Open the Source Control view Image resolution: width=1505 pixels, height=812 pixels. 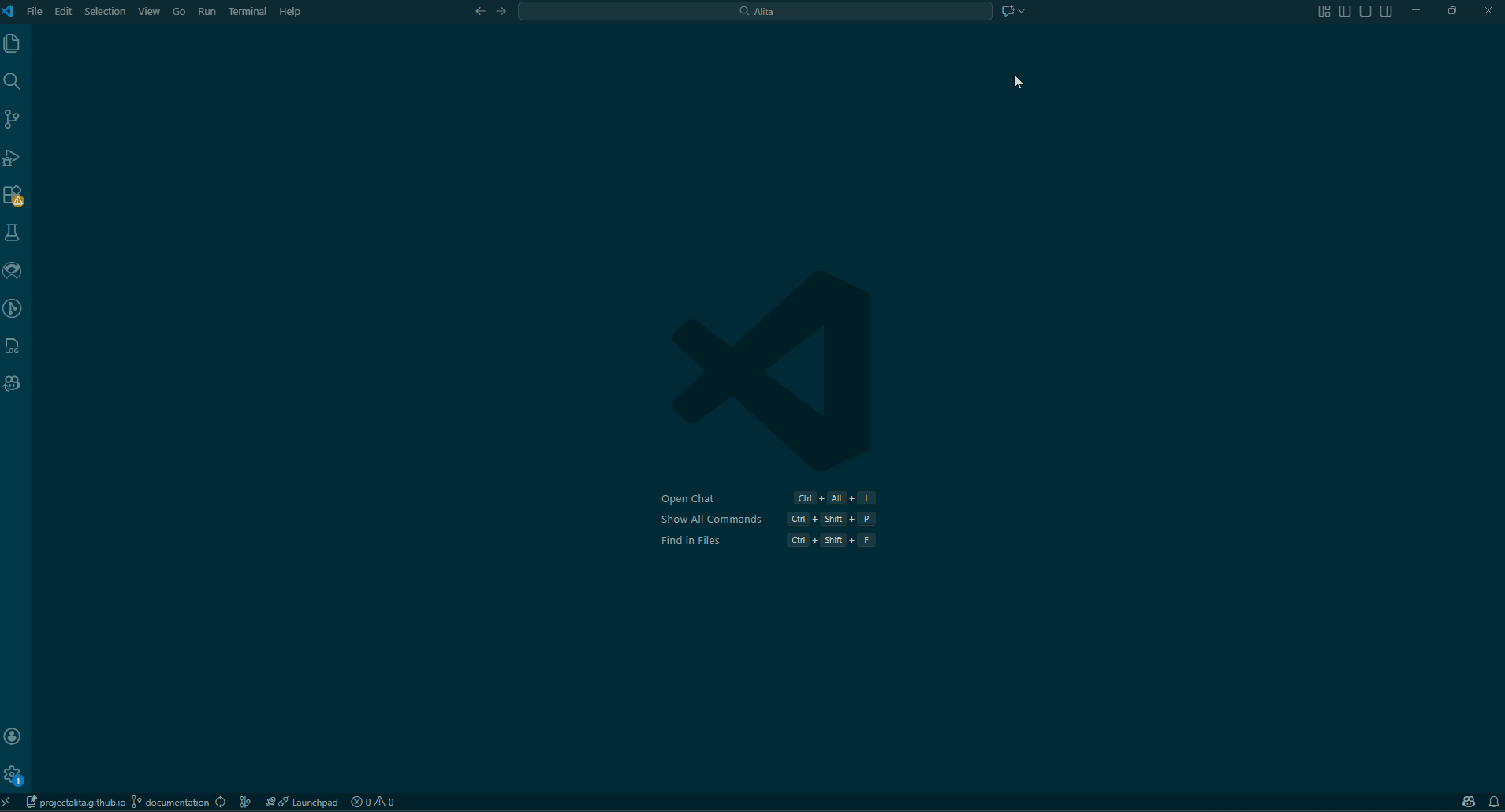13,119
